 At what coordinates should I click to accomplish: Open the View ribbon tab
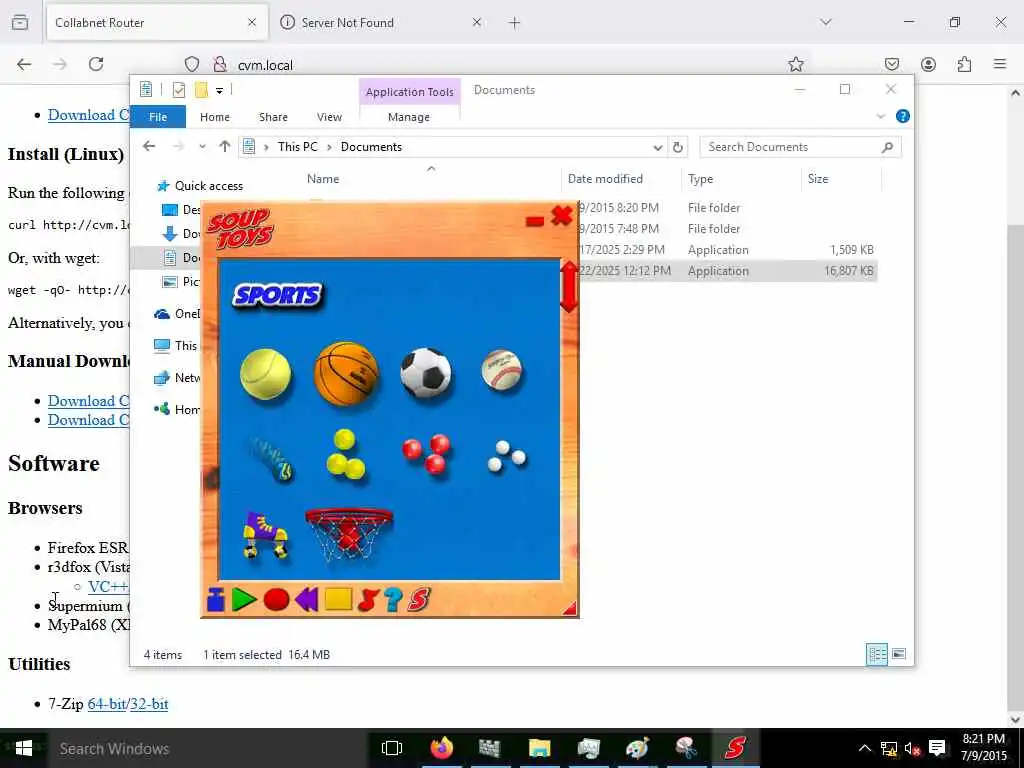pos(329,117)
